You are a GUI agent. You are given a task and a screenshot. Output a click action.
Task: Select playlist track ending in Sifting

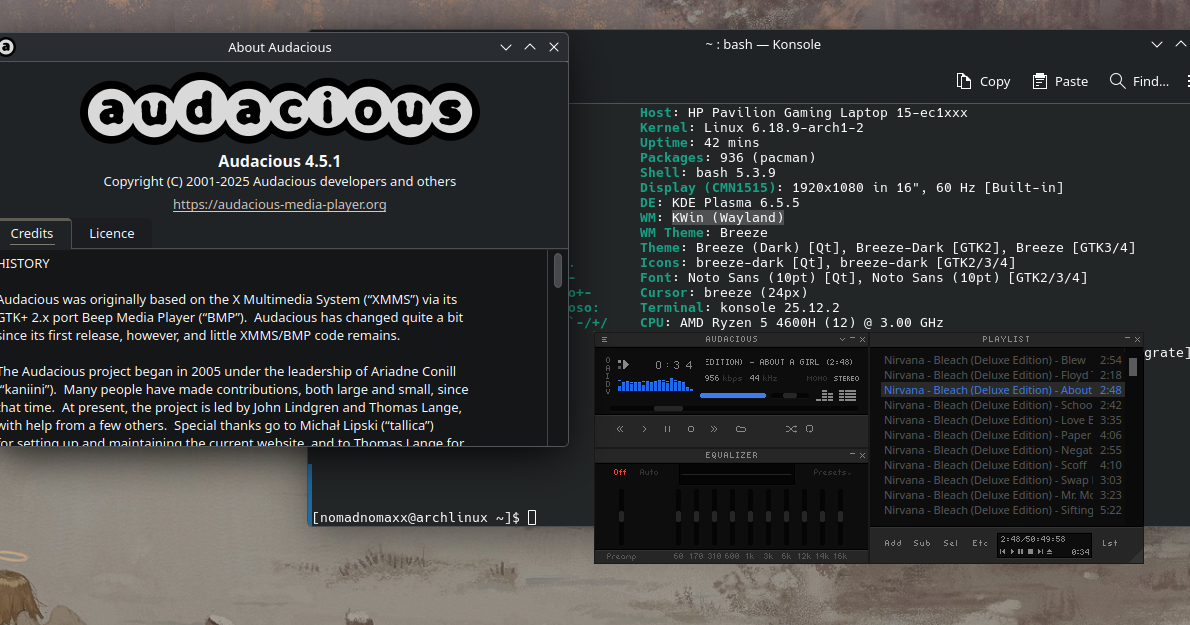(1002, 510)
